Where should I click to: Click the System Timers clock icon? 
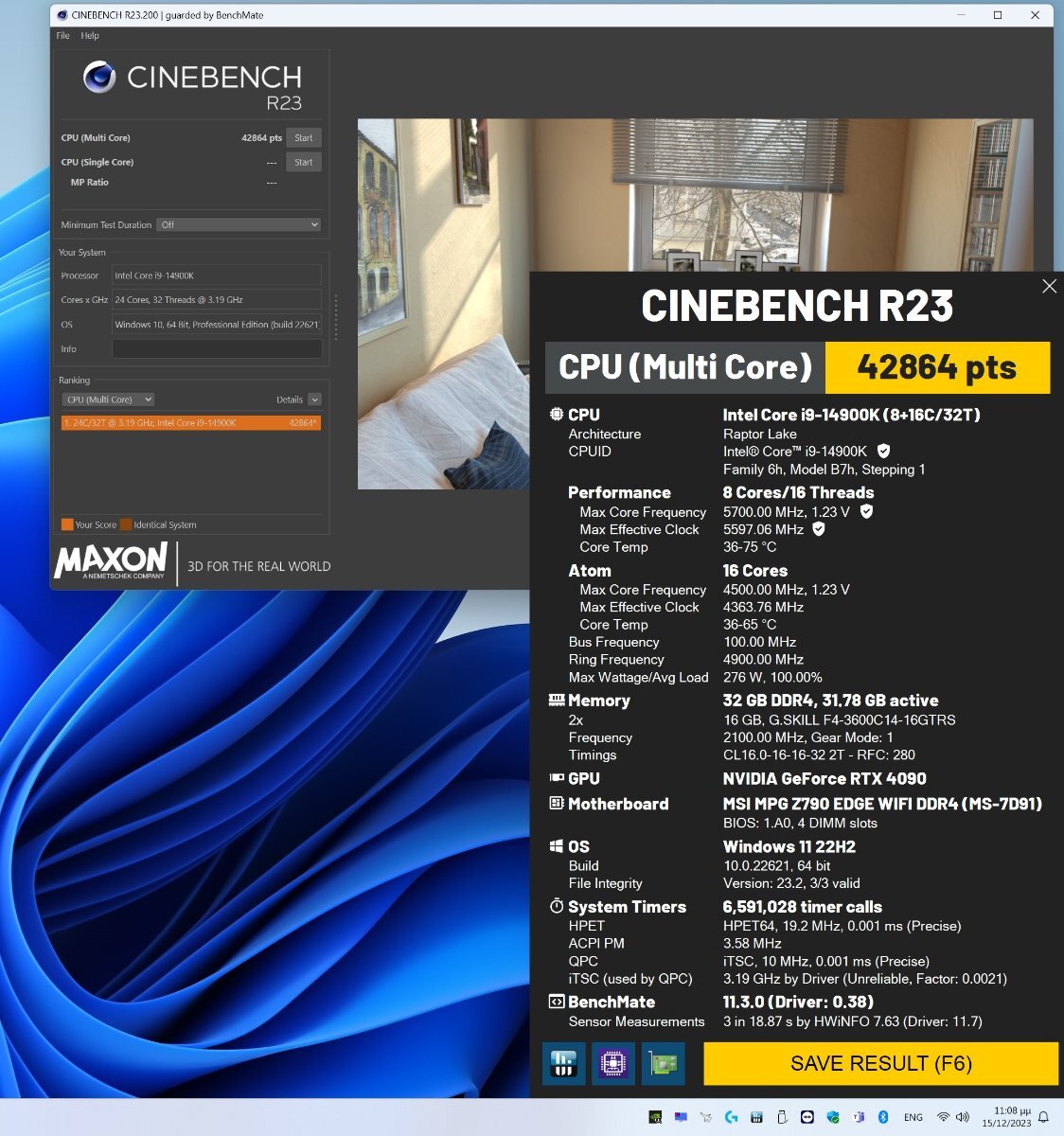click(557, 906)
